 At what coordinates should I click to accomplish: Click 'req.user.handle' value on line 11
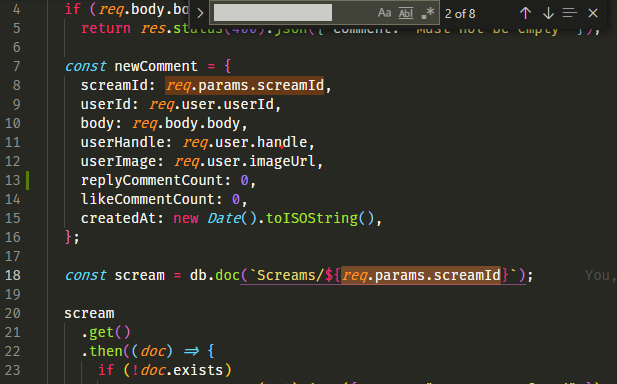click(x=245, y=142)
